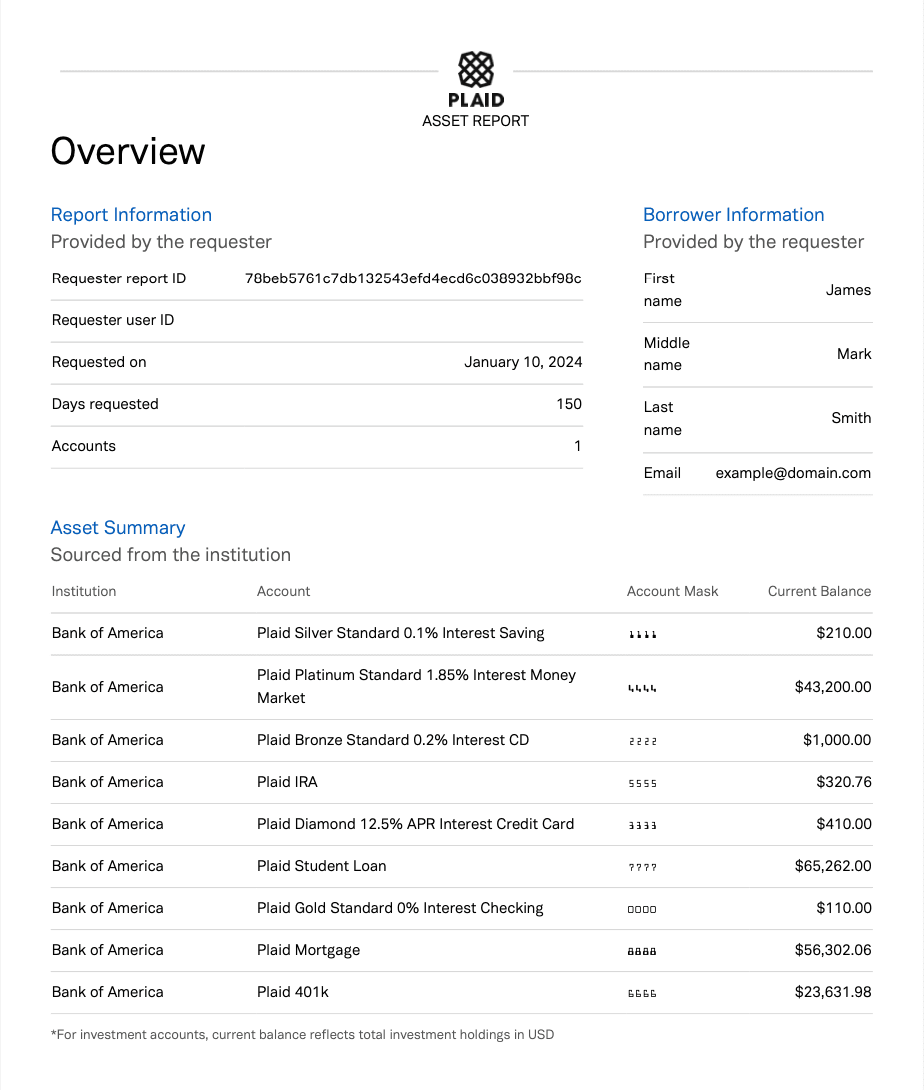Click the mask beside Plaid Student Loan
This screenshot has width=924, height=1090.
643,866
